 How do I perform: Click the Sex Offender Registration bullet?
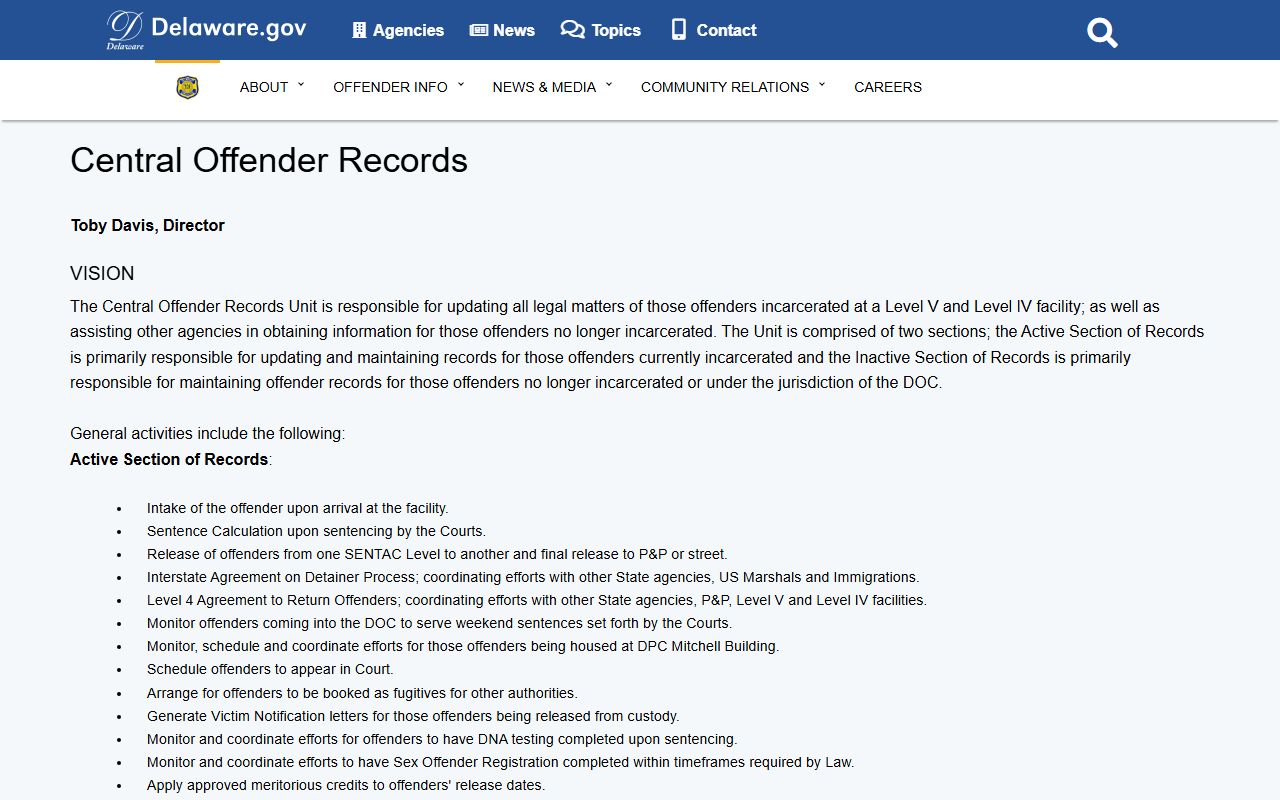(500, 762)
